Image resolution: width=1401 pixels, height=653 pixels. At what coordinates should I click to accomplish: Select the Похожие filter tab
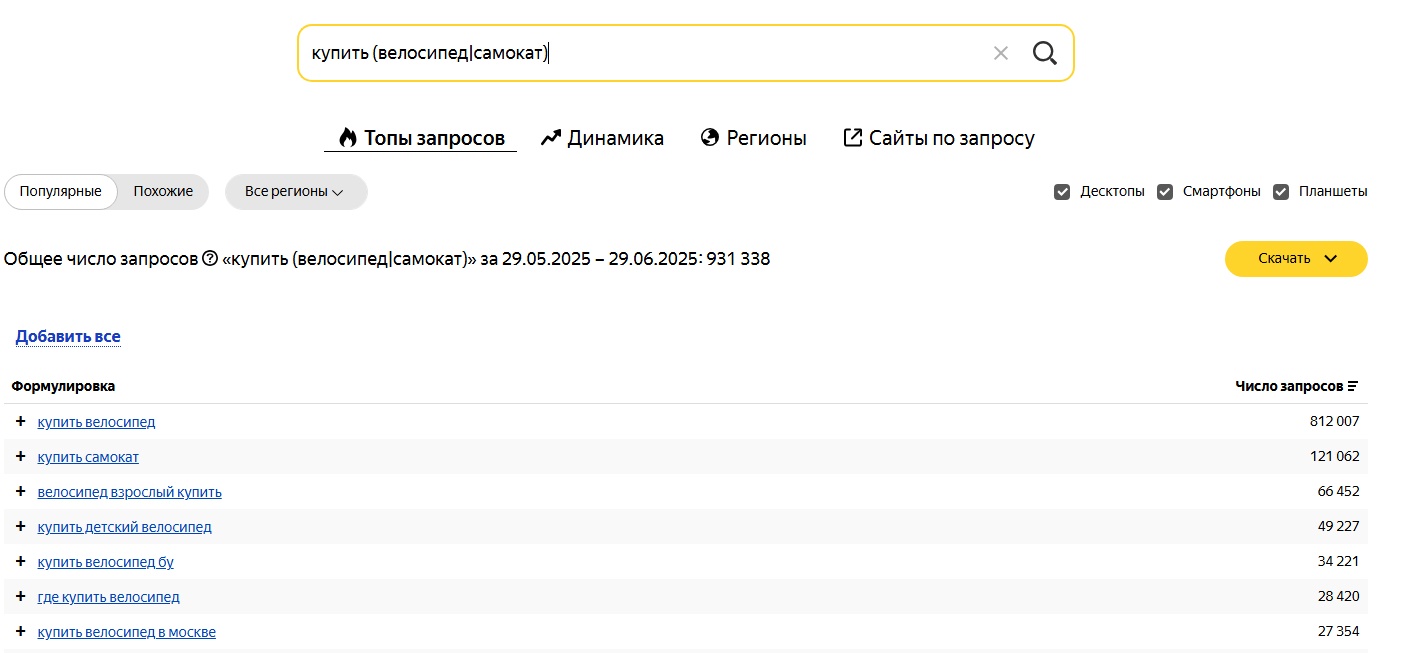162,191
